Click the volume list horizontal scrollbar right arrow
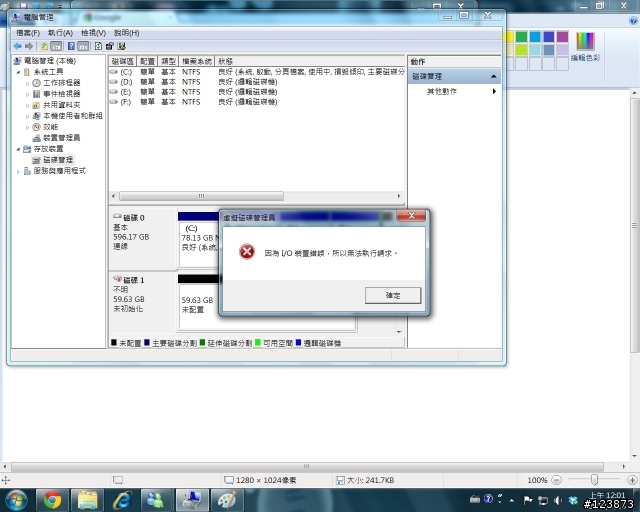Image resolution: width=640 pixels, height=512 pixels. point(399,196)
